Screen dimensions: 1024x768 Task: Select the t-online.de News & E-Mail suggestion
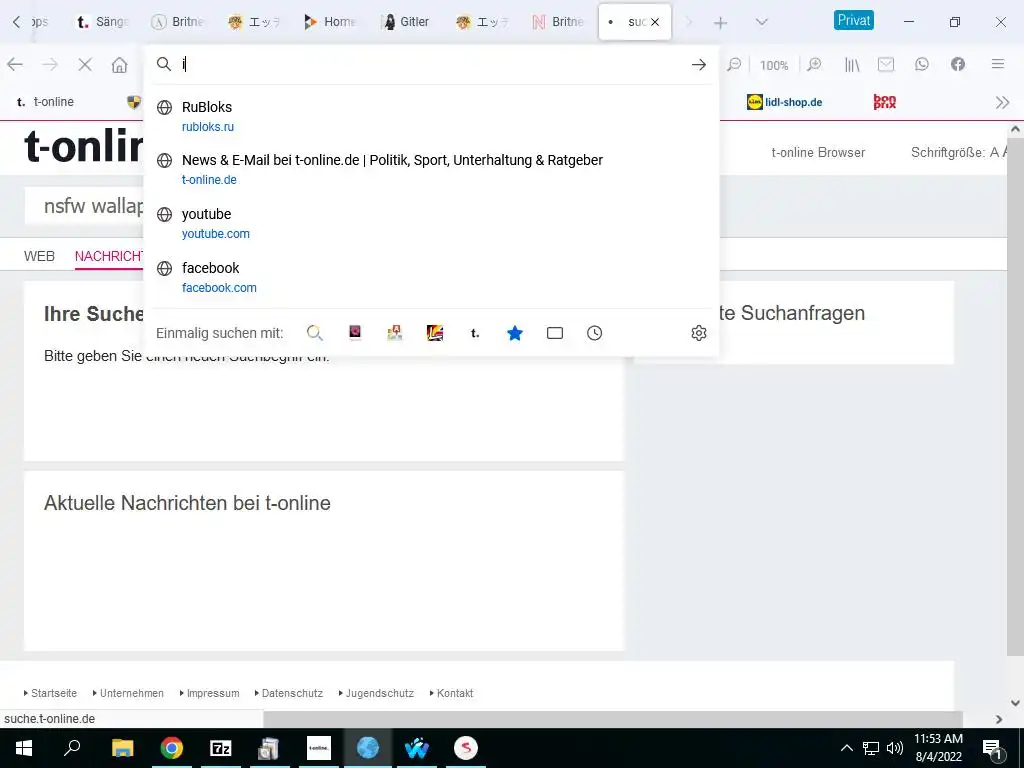(x=432, y=169)
